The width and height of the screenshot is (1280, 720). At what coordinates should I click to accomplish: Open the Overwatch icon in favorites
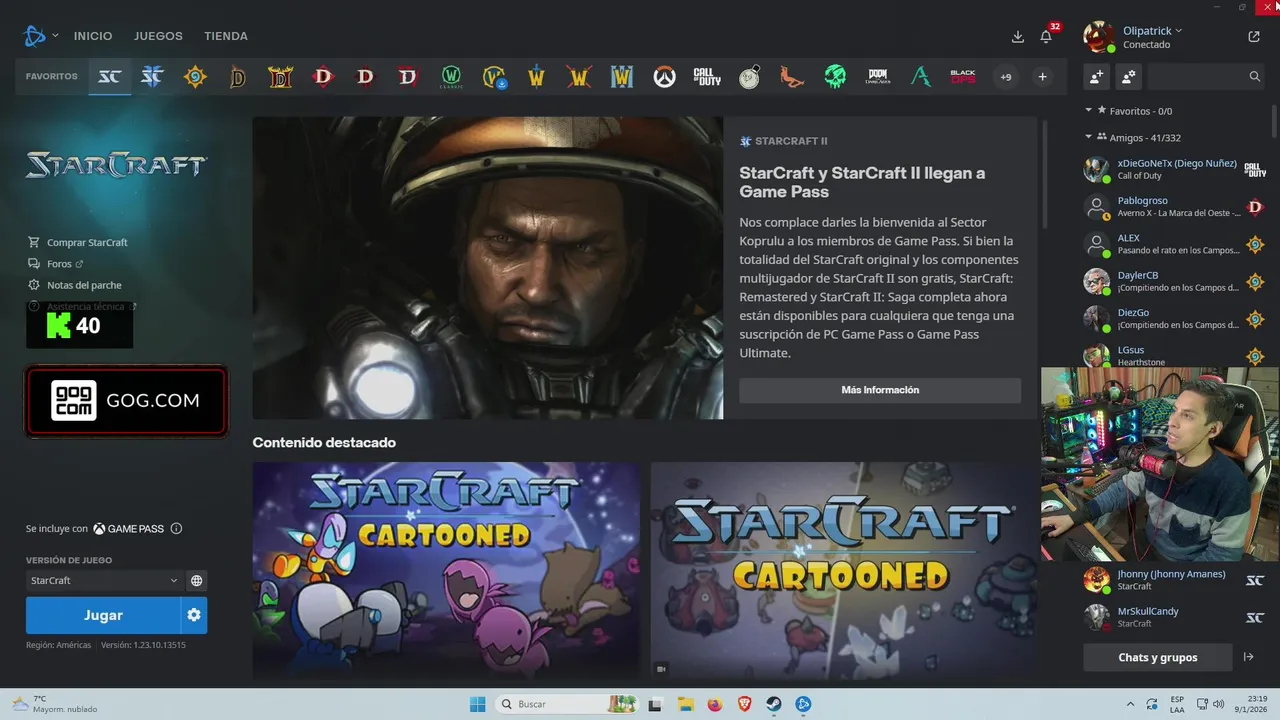[x=664, y=77]
